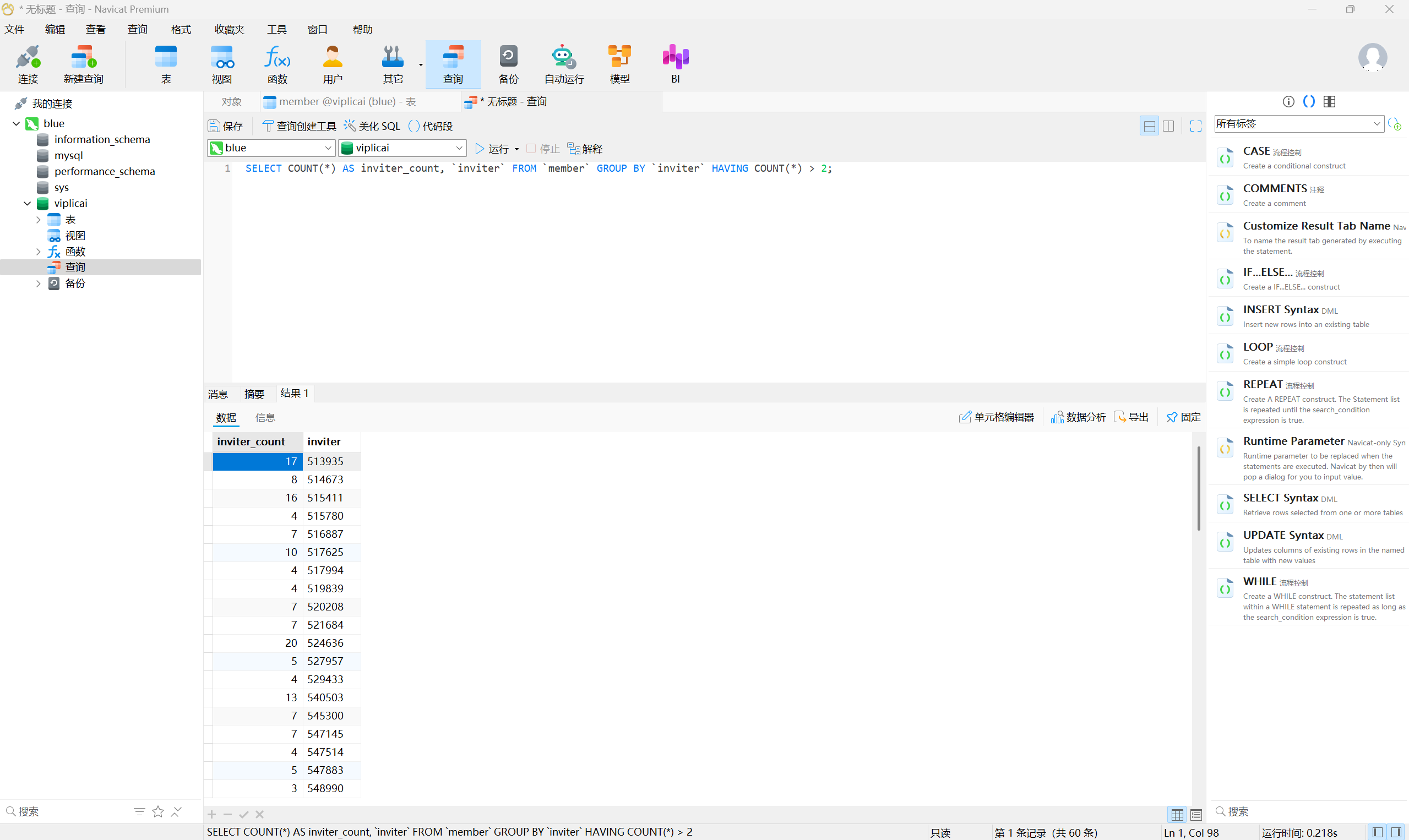
Task: Click the 函数 (Function) toolbar icon
Action: pyautogui.click(x=278, y=64)
